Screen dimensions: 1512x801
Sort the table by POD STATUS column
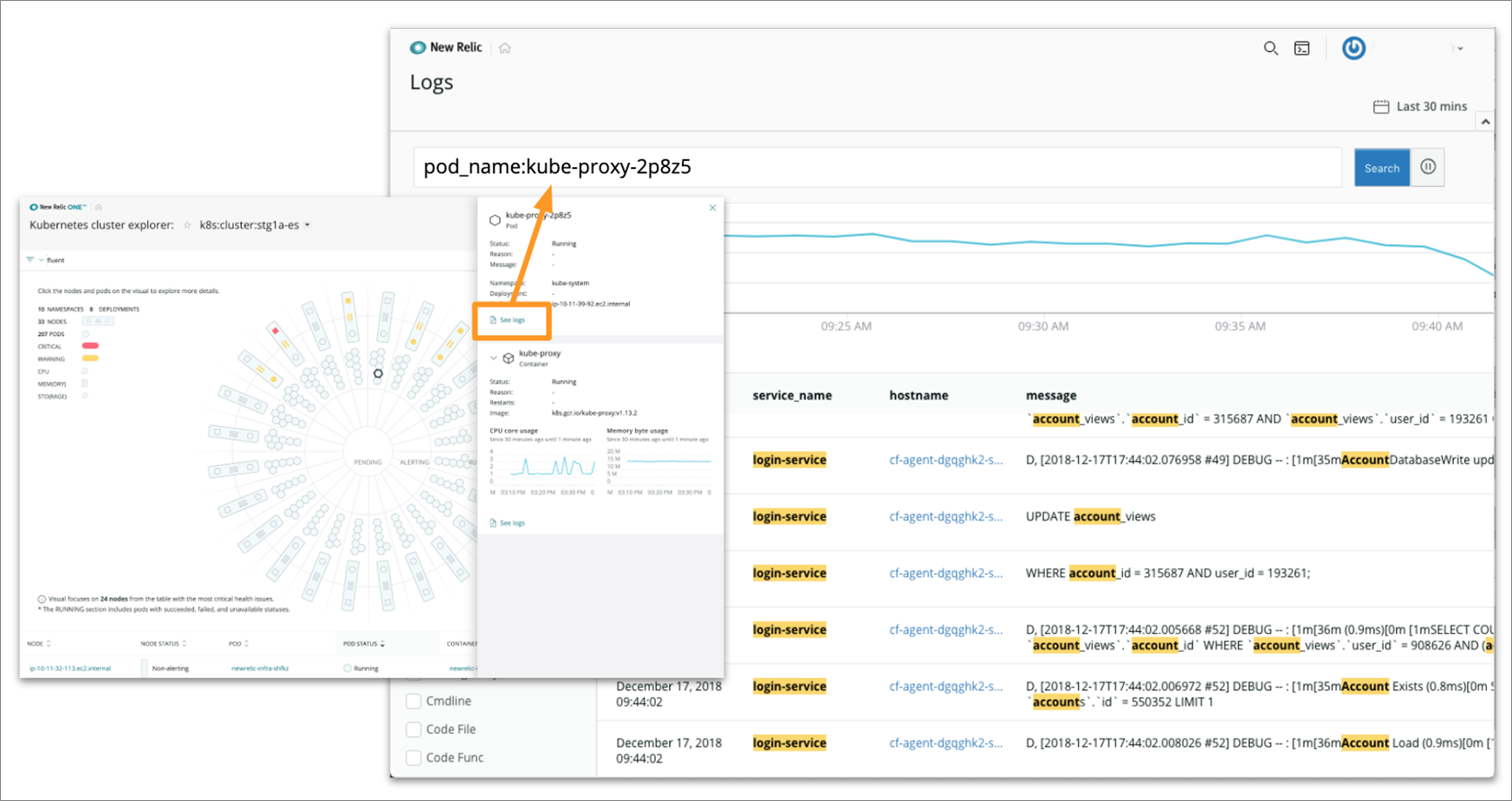pyautogui.click(x=364, y=643)
